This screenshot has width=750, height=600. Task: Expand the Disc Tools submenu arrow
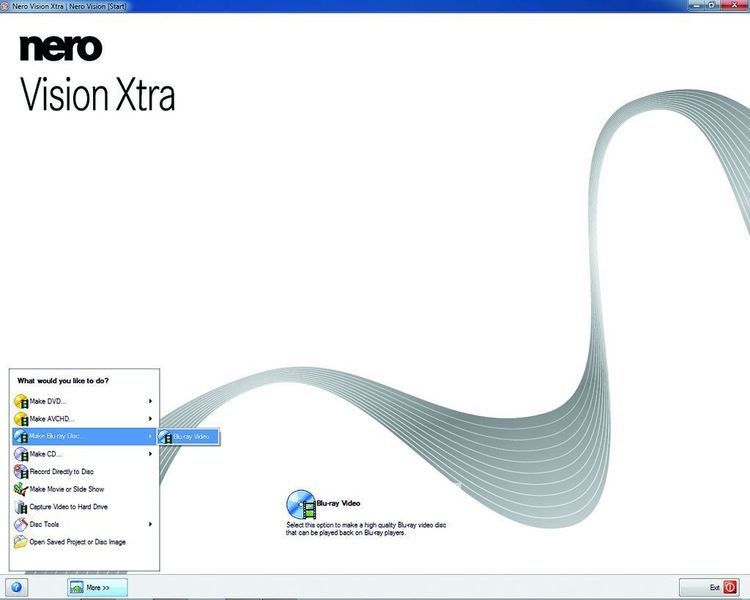[x=150, y=524]
